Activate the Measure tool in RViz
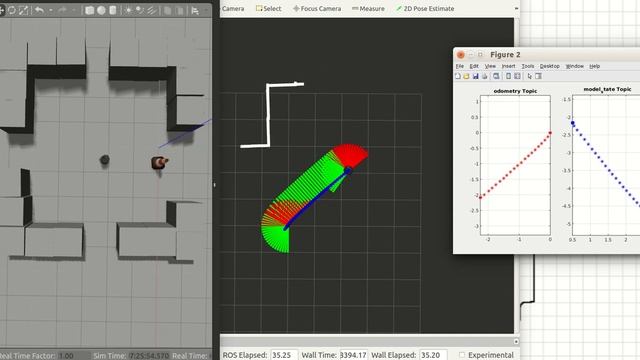Screen dimensions: 640x360 click(x=368, y=8)
